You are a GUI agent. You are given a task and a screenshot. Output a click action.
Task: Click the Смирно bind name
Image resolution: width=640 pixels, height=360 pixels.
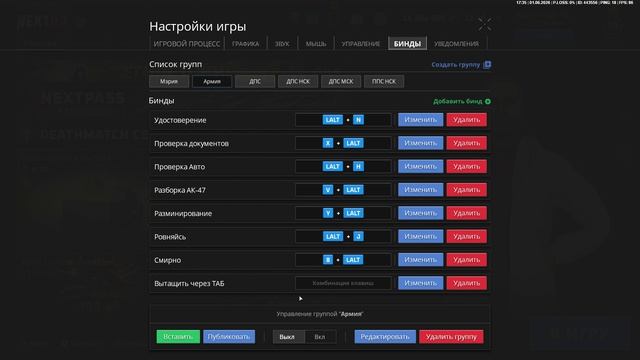coord(167,260)
